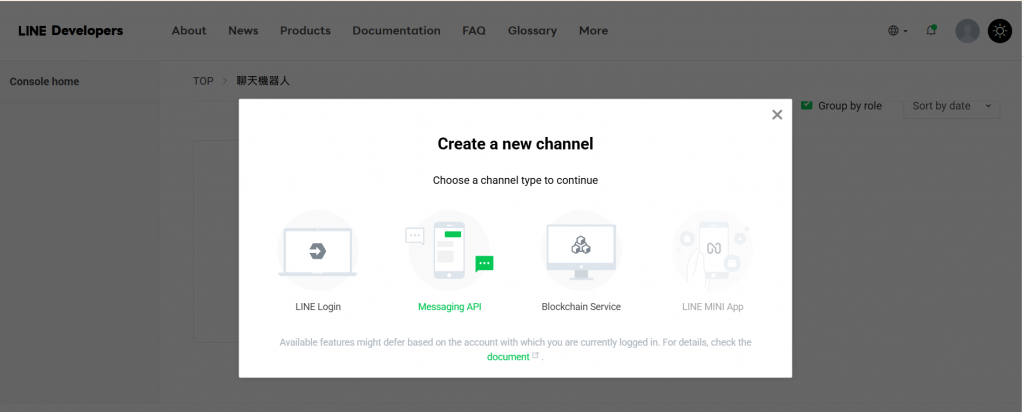Click the TOP breadcrumb link
This screenshot has width=1024, height=412.
tap(203, 81)
